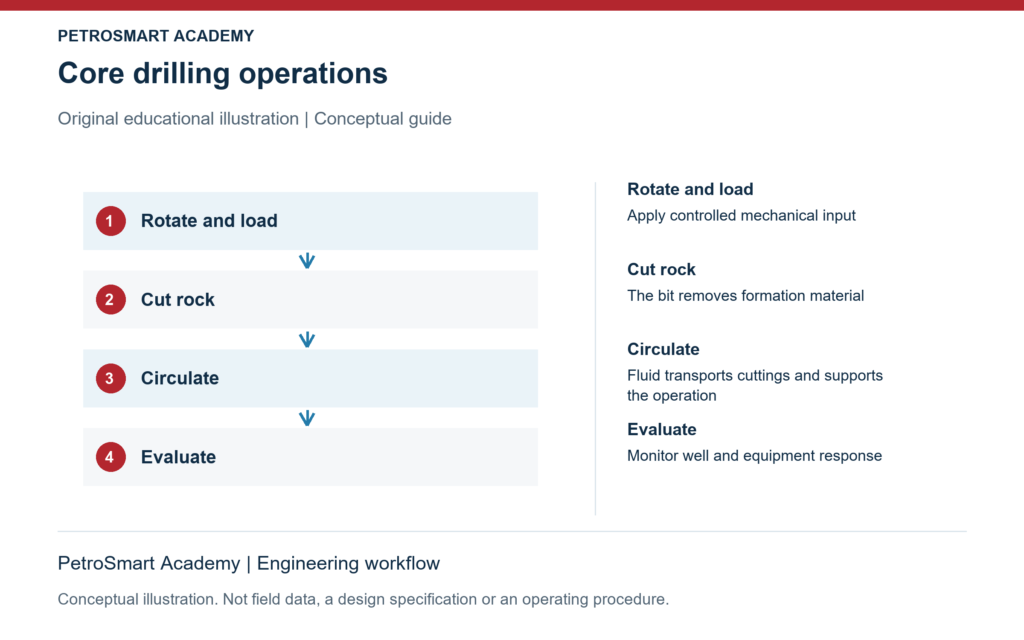Click the 'Core drilling operations' title
This screenshot has height=640, width=1024.
[x=223, y=73]
